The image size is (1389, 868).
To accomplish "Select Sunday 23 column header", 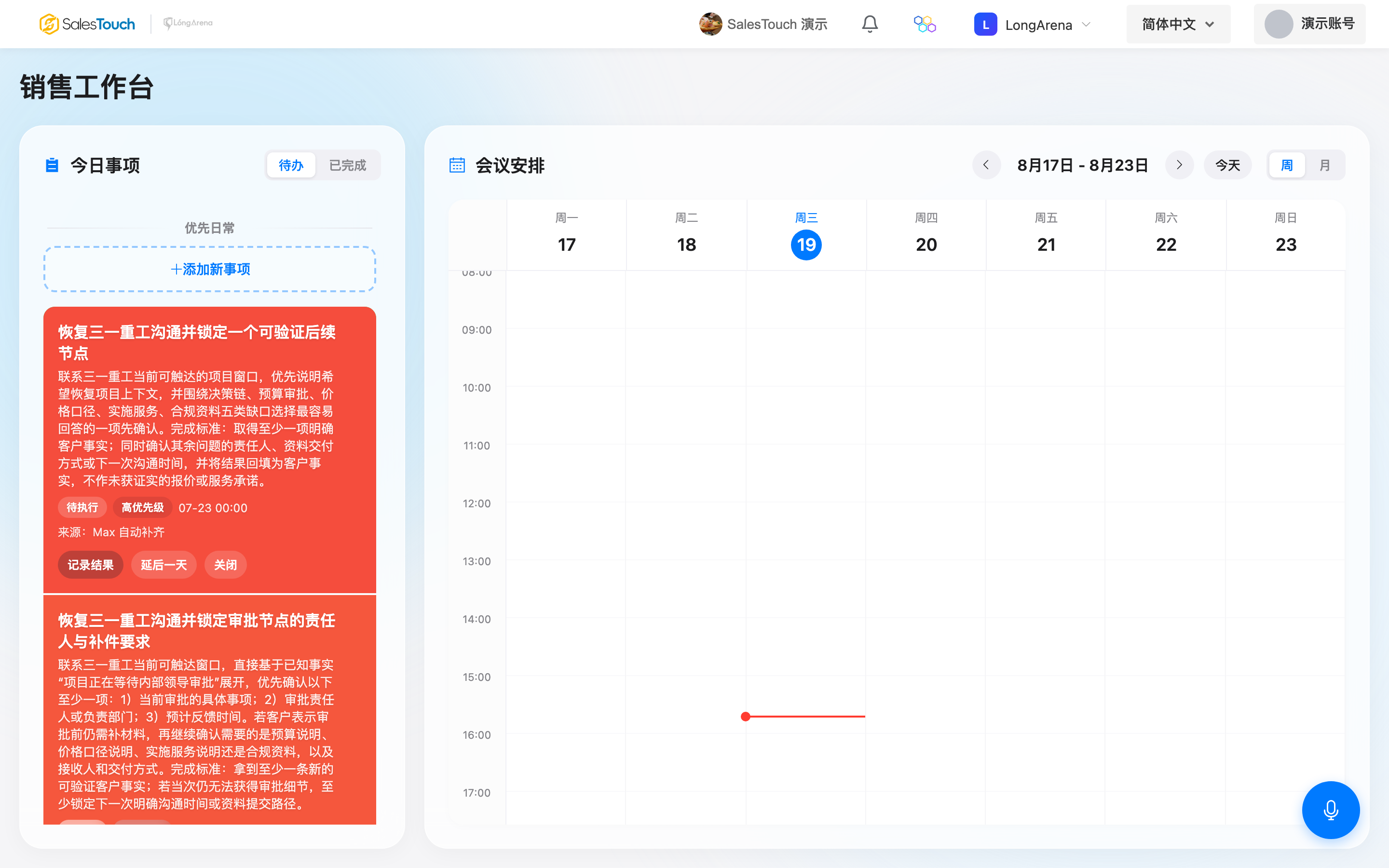I will pos(1286,235).
